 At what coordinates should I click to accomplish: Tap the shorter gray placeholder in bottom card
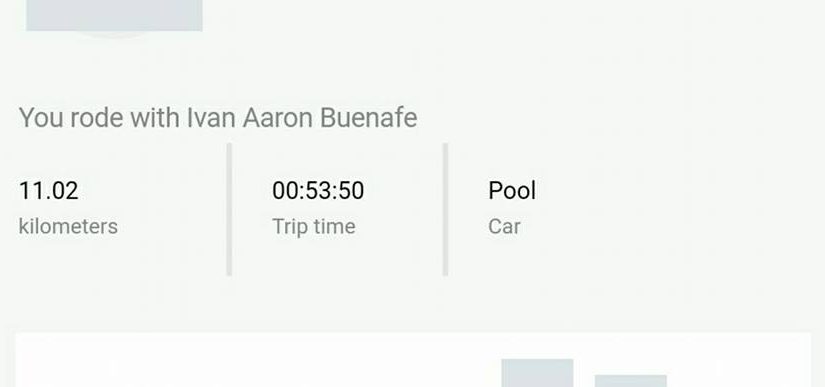[630, 381]
